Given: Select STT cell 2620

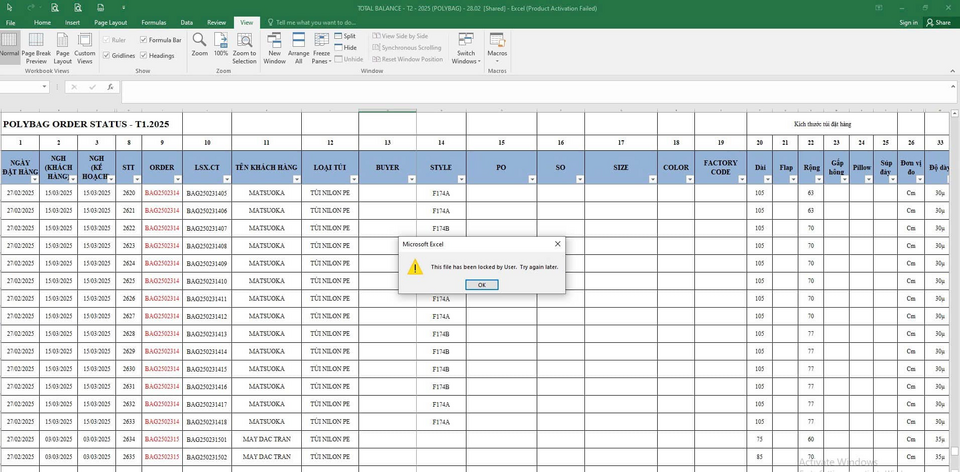Looking at the screenshot, I should 129,193.
